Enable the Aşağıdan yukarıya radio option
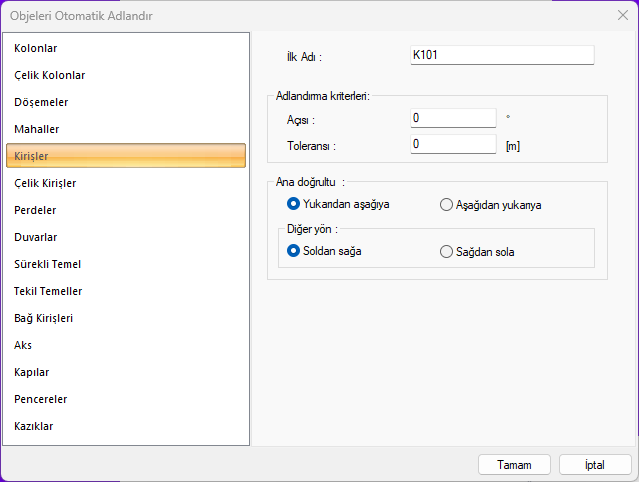Image resolution: width=639 pixels, height=482 pixels. point(447,205)
